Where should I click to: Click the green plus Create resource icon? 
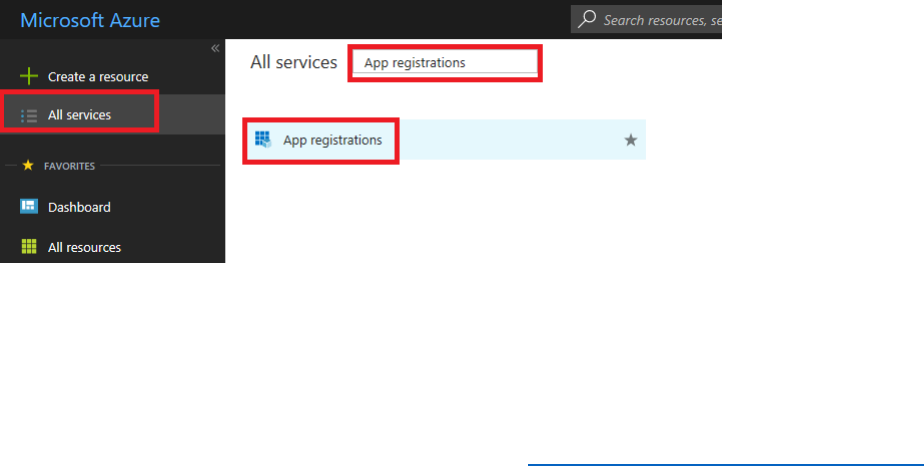29,76
